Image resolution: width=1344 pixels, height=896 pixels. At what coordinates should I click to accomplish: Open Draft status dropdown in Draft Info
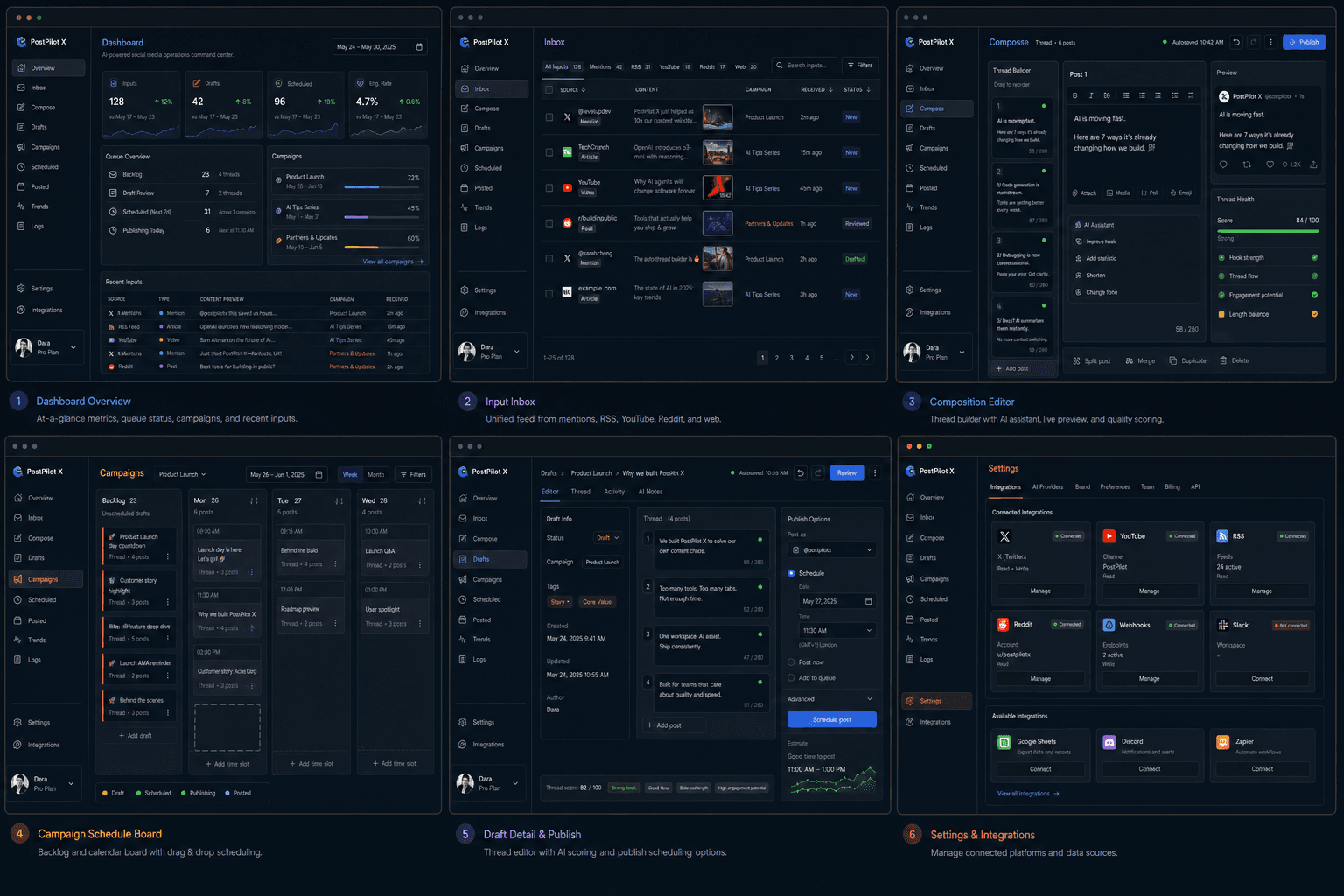[607, 538]
